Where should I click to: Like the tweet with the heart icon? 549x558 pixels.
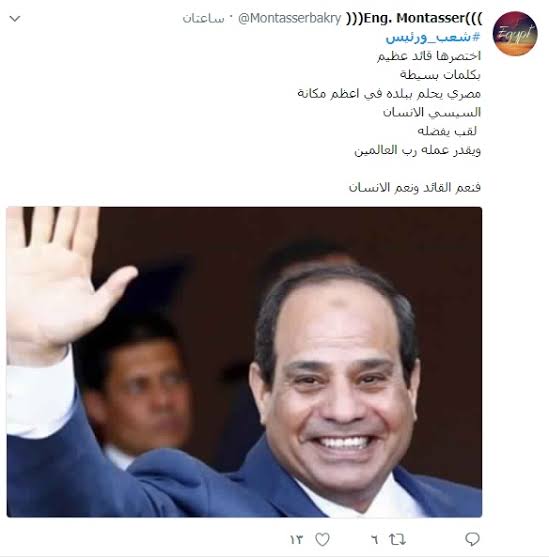[x=322, y=539]
